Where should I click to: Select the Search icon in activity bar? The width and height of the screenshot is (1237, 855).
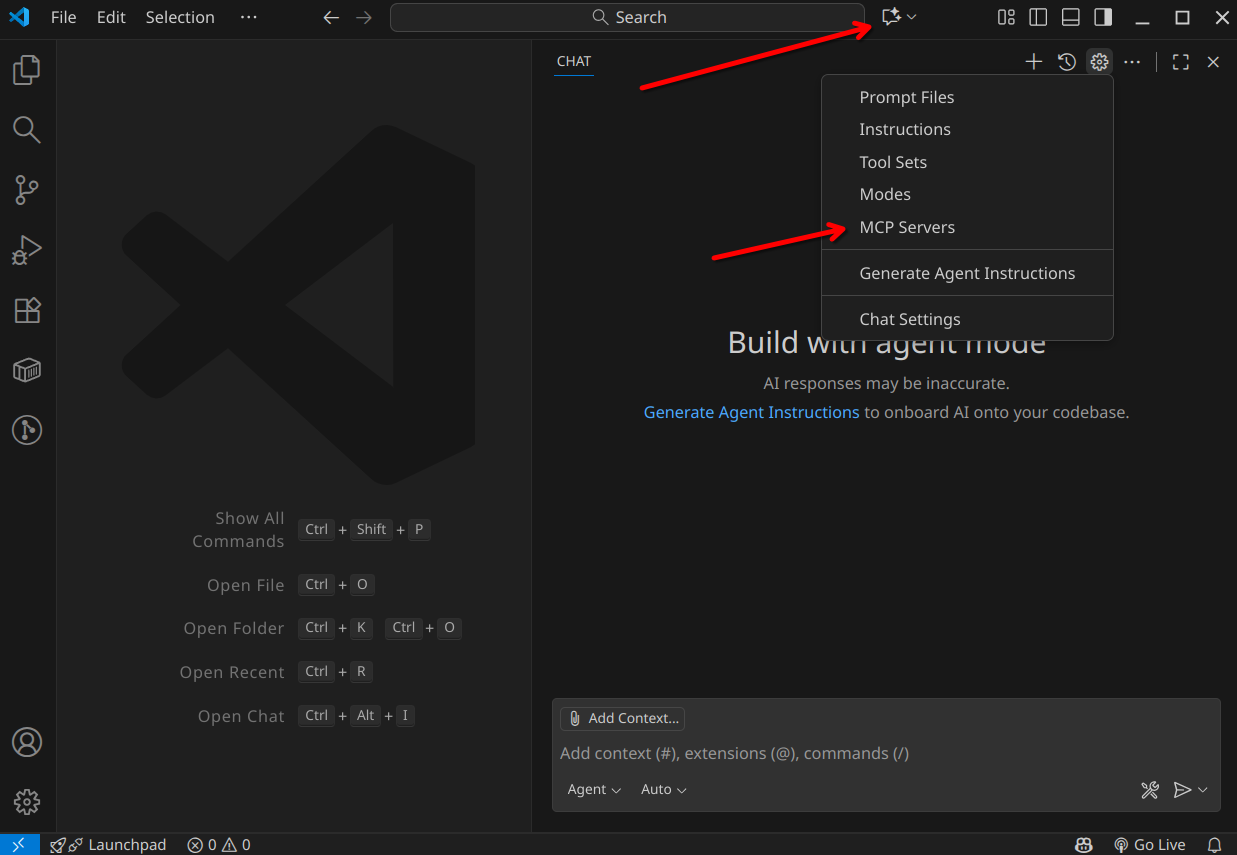[26, 129]
